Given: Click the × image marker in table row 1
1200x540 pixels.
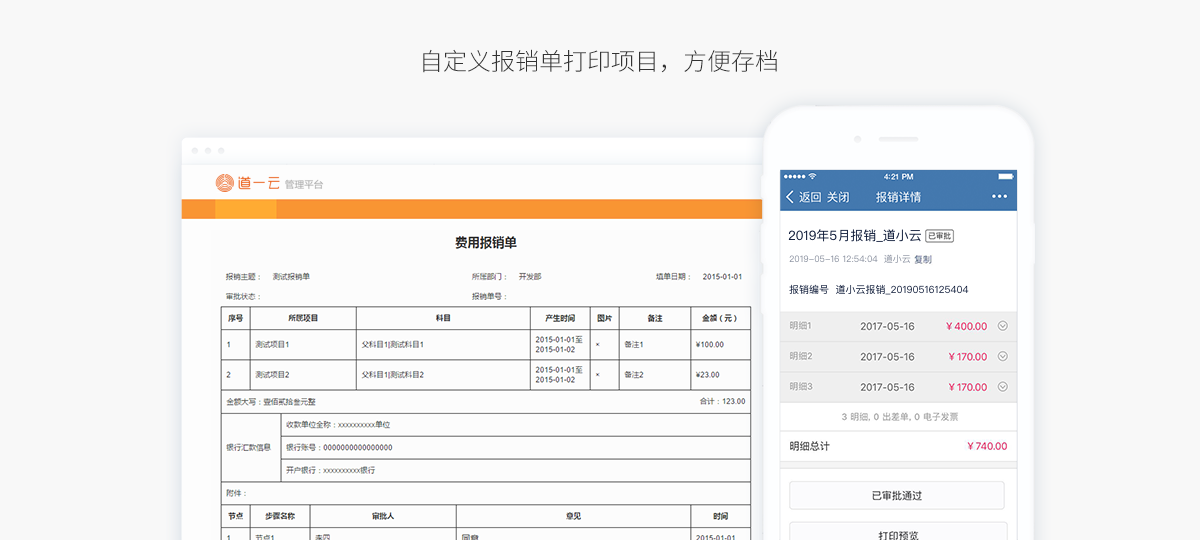Looking at the screenshot, I should (598, 345).
